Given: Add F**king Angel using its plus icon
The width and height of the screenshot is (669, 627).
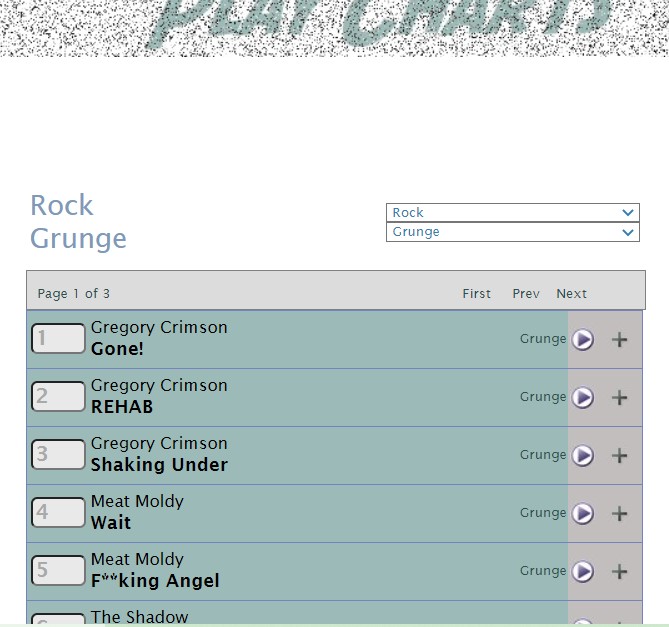Looking at the screenshot, I should [620, 572].
